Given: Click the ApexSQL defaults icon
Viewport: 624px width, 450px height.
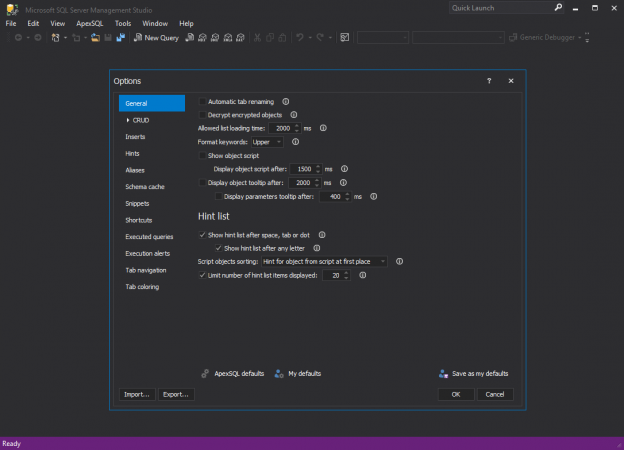Looking at the screenshot, I should 205,373.
